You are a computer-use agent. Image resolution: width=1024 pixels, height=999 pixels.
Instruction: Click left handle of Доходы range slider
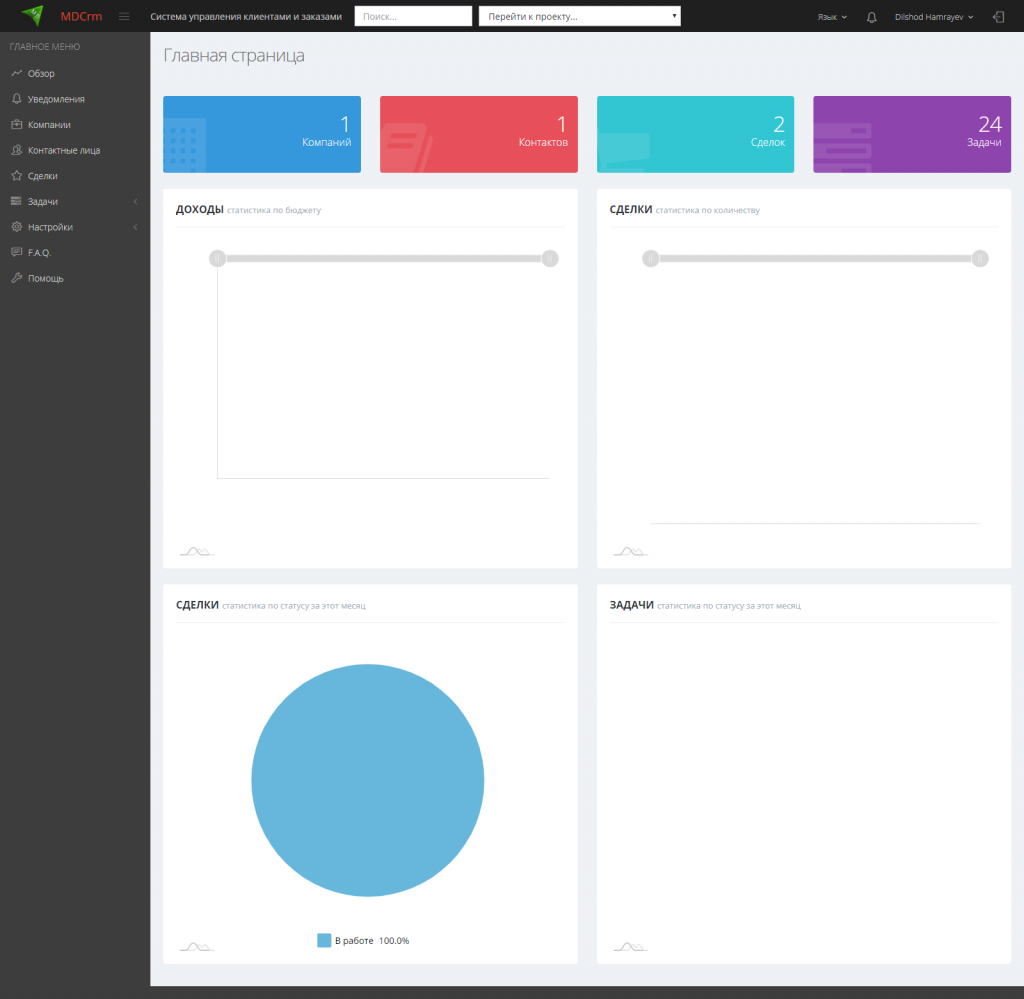[217, 259]
